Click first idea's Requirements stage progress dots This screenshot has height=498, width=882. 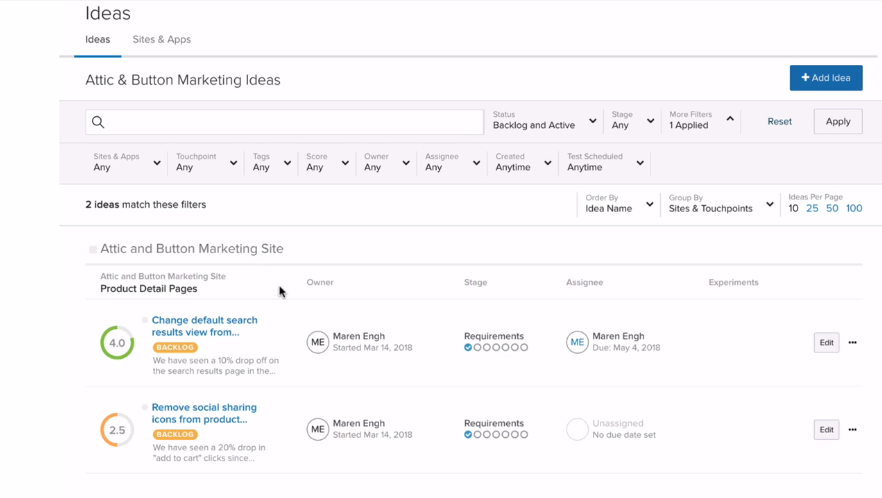coord(496,348)
